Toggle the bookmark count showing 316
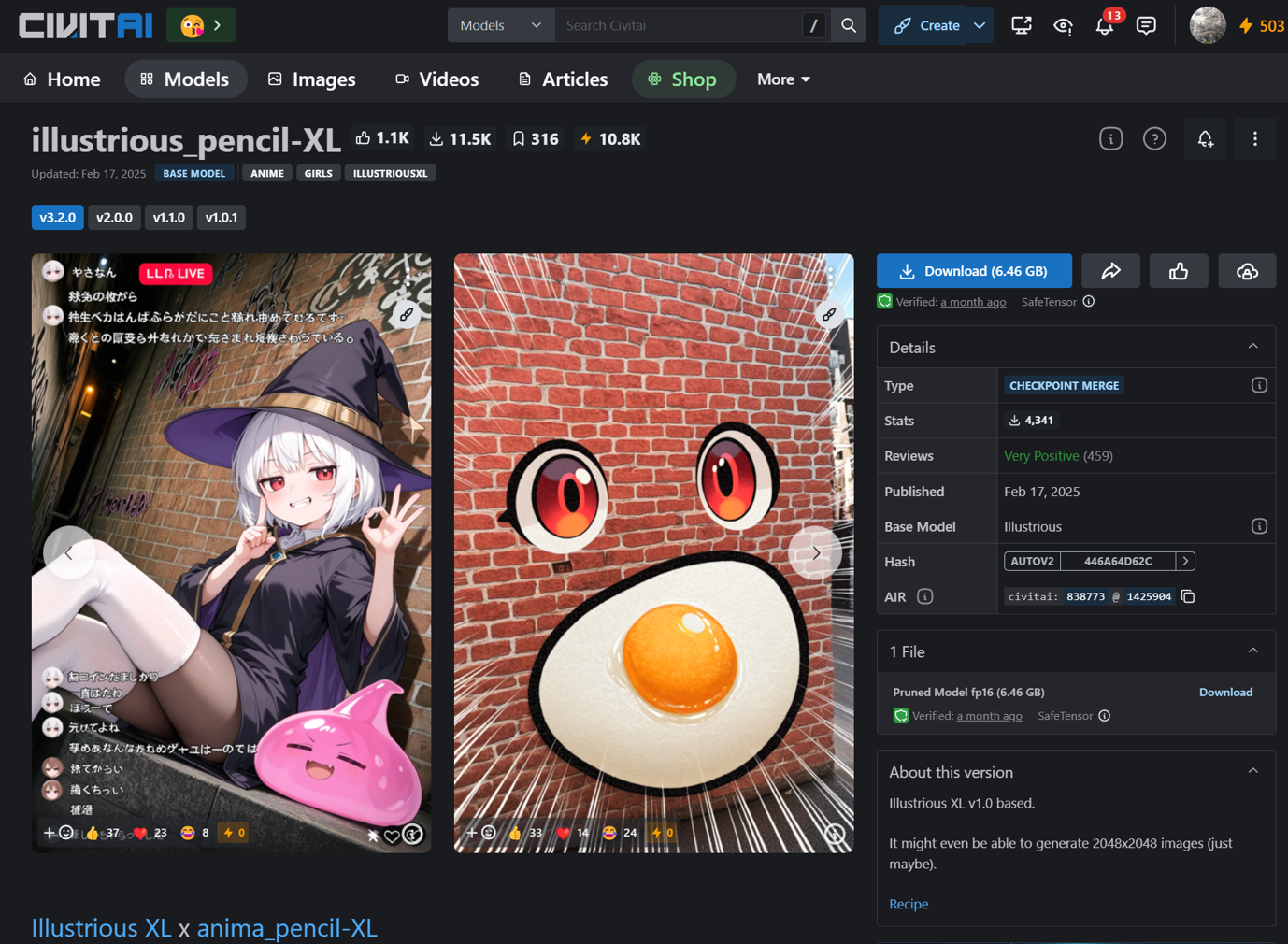The width and height of the screenshot is (1288, 944). pos(536,139)
